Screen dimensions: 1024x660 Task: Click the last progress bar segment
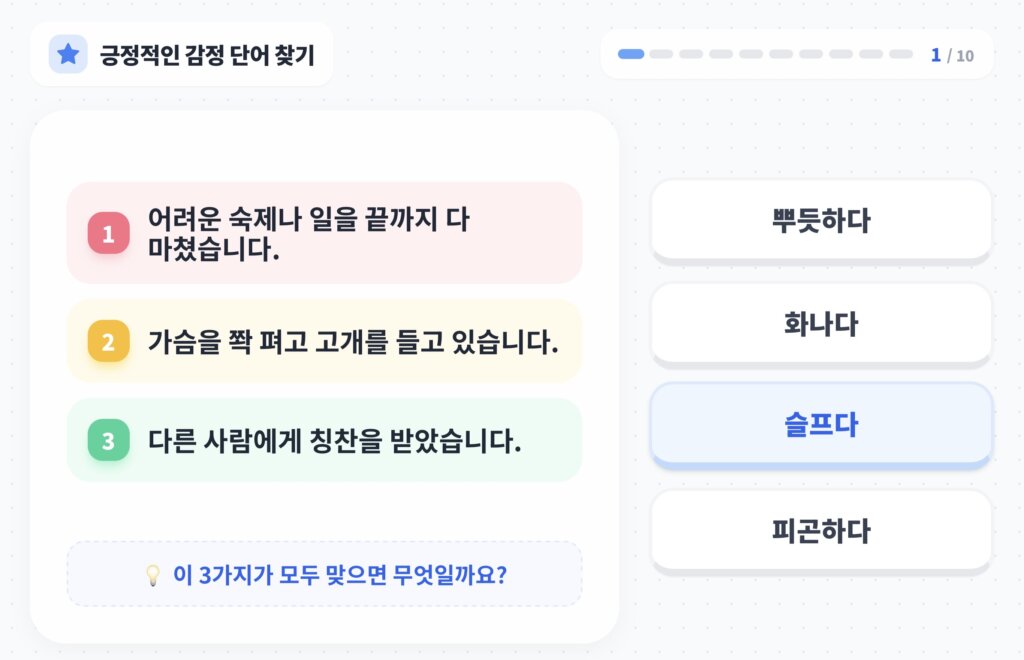pyautogui.click(x=901, y=54)
